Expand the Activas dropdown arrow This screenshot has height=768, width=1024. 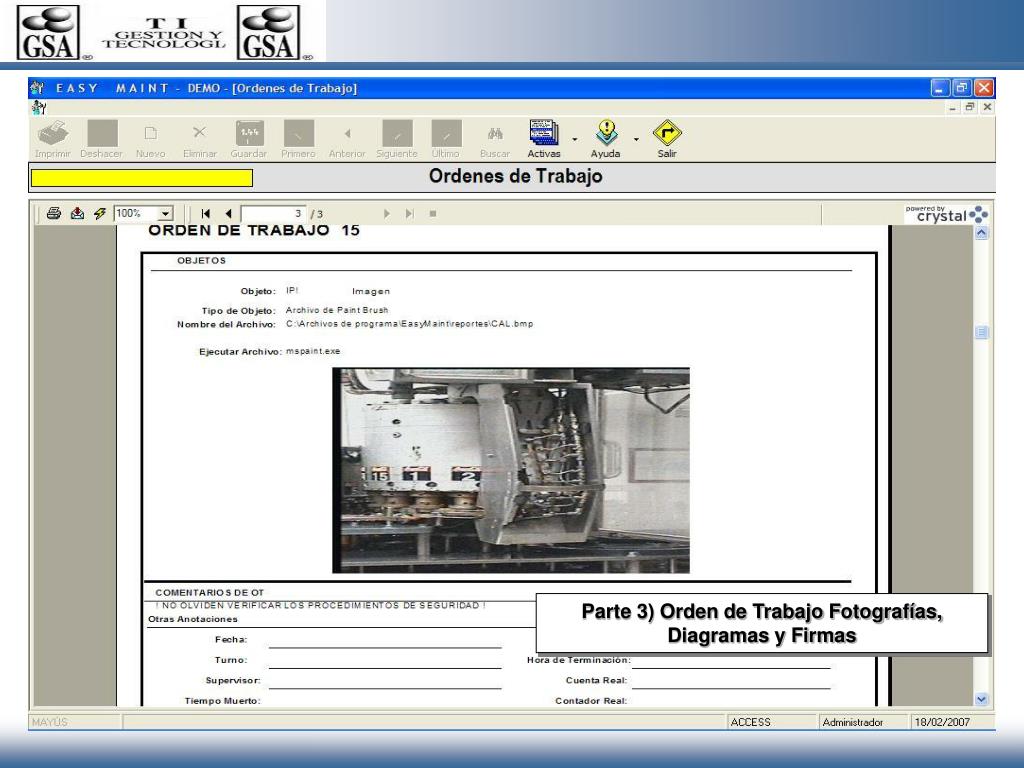click(x=575, y=139)
